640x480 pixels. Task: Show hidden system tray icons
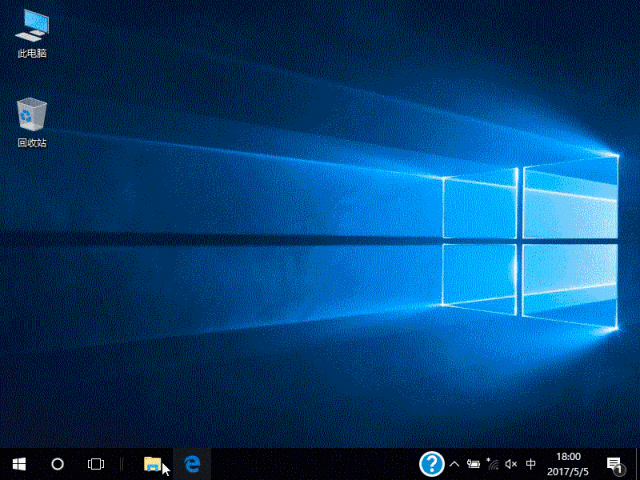454,464
